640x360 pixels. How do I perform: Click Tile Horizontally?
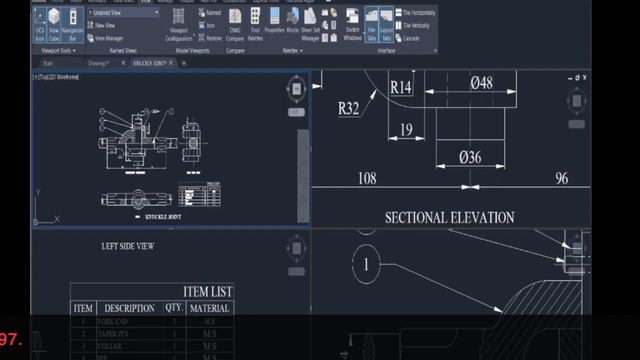tap(415, 13)
